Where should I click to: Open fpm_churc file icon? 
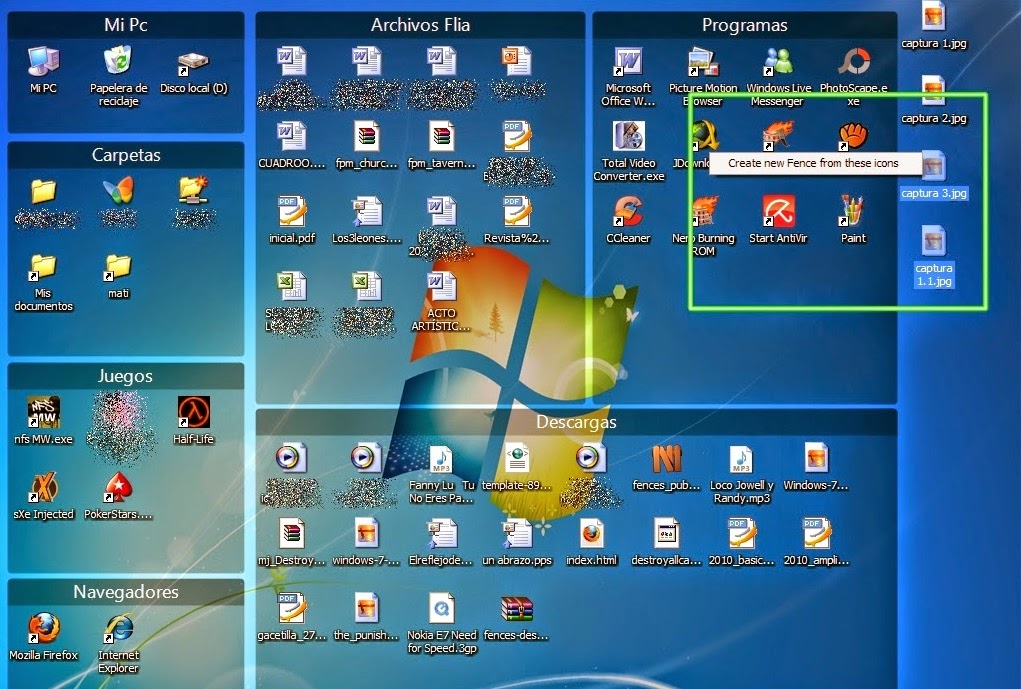pyautogui.click(x=367, y=137)
